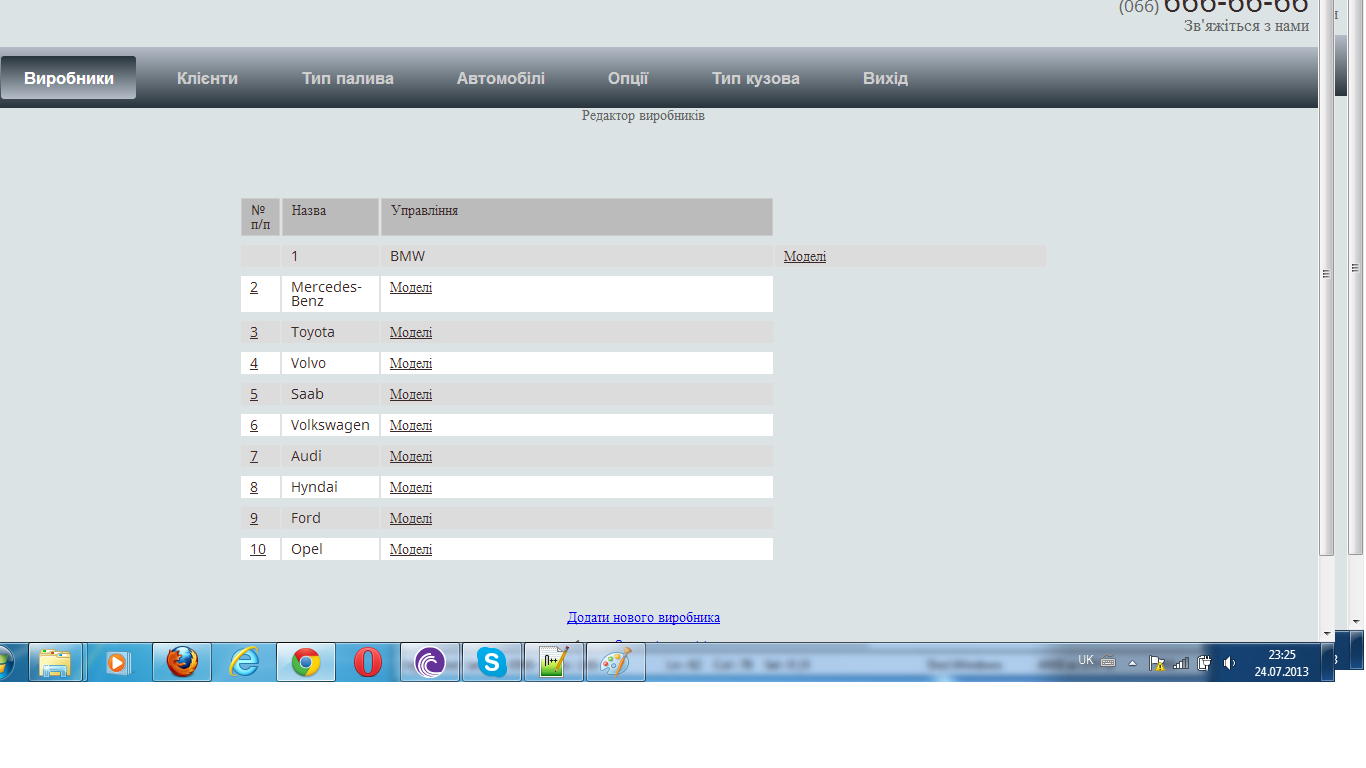Open the Тип кузова menu item
Viewport: 1366px width, 768px height.
click(756, 78)
